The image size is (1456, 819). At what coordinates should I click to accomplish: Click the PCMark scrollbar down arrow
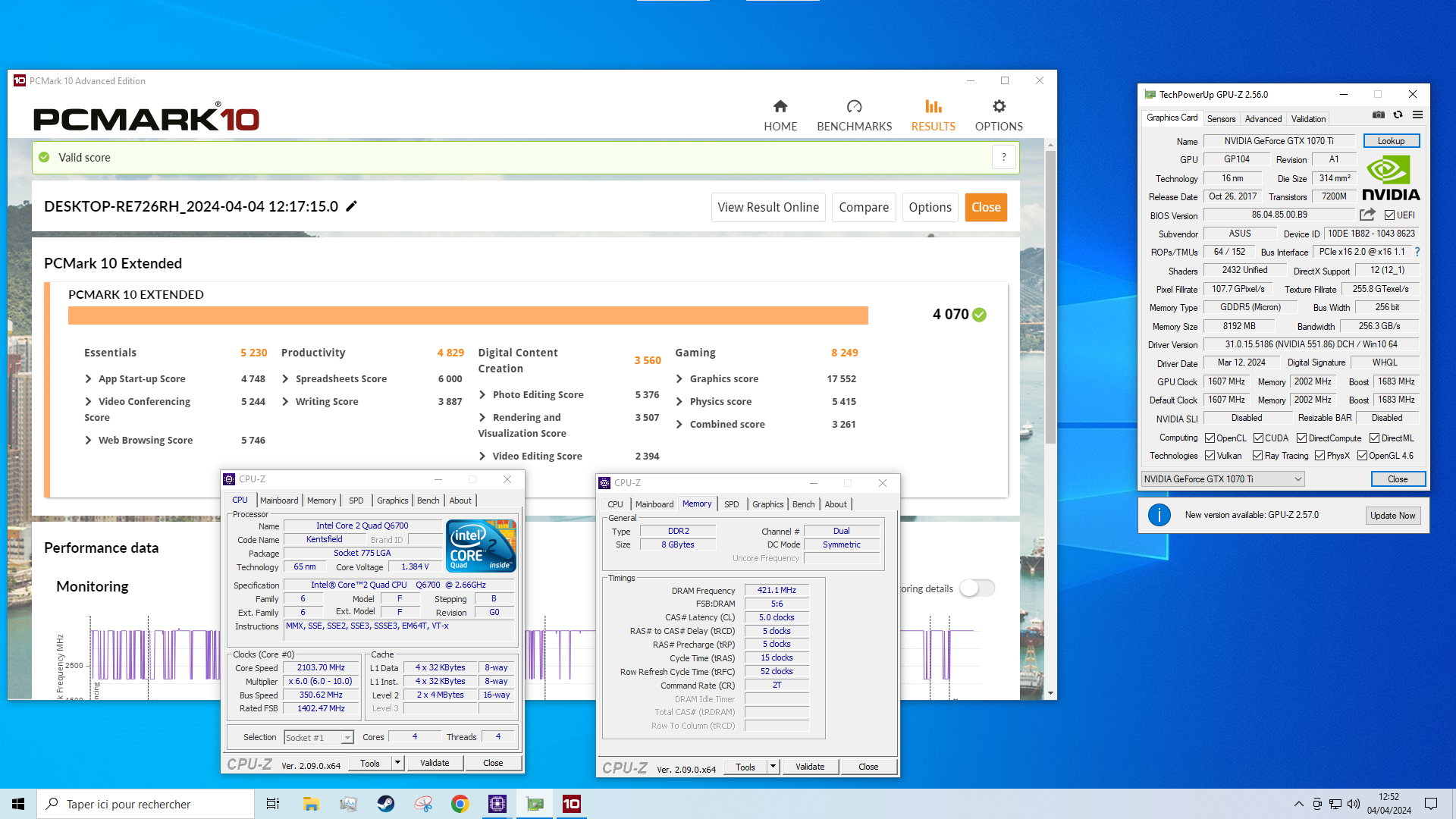point(1050,692)
